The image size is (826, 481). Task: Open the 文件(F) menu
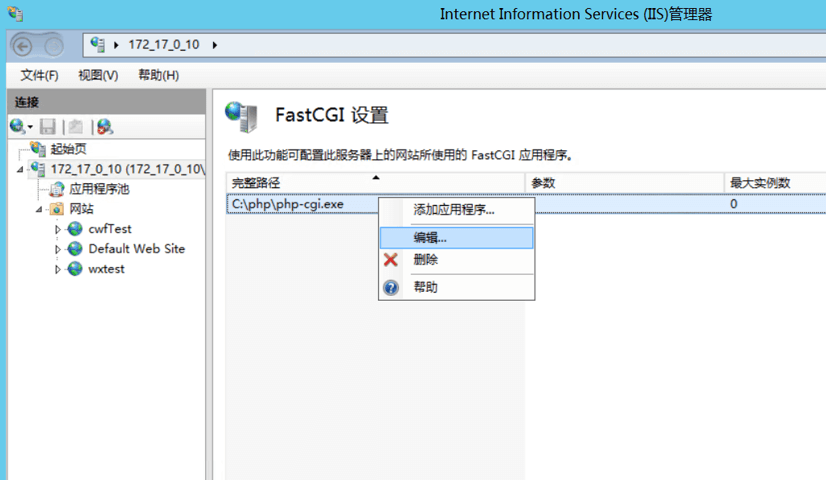tap(40, 75)
